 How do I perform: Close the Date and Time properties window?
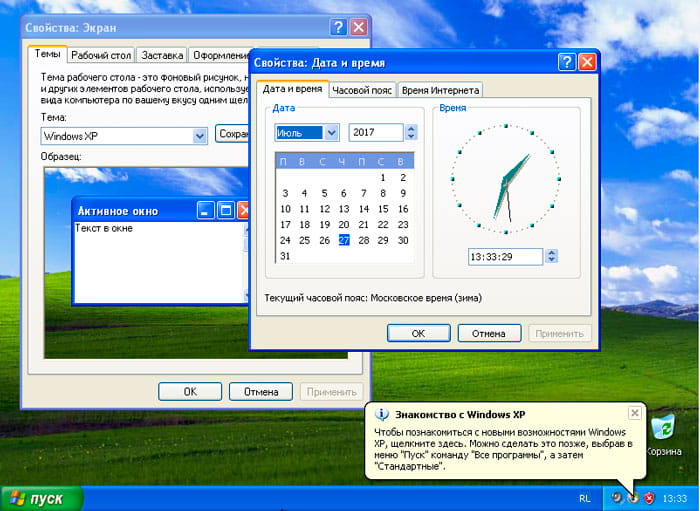click(x=587, y=62)
